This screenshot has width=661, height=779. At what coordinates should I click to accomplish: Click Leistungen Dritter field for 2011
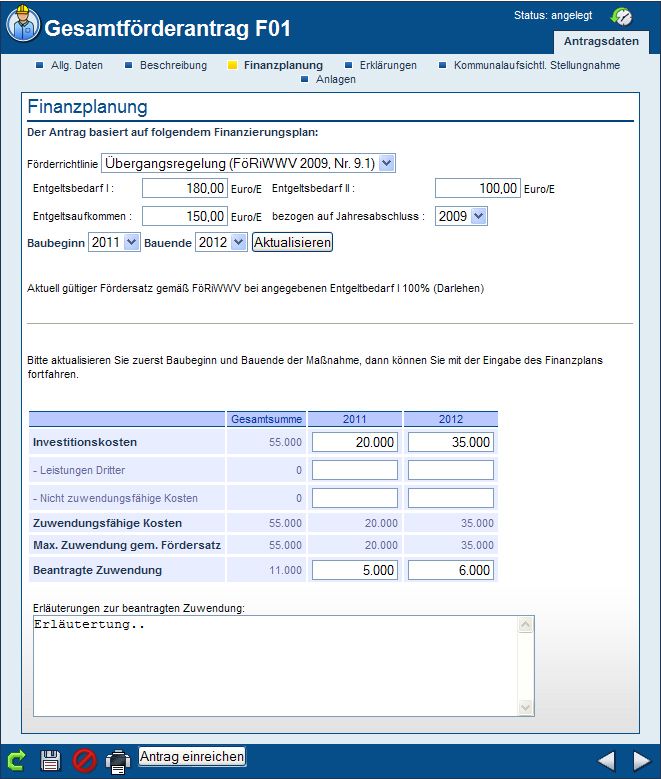tap(355, 470)
